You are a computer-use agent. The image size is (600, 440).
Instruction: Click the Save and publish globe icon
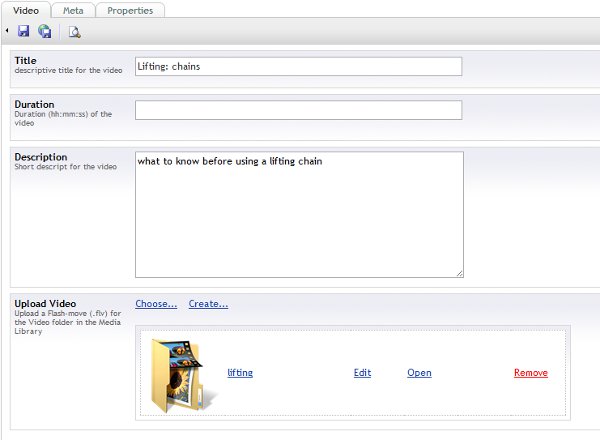(x=45, y=31)
